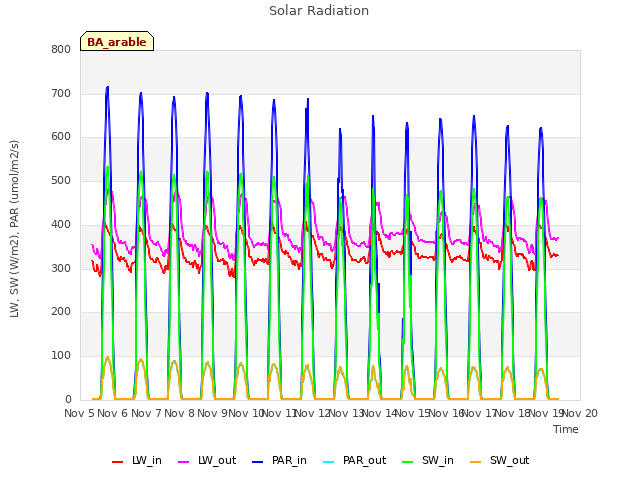Click the SW_out legend label

point(509,460)
